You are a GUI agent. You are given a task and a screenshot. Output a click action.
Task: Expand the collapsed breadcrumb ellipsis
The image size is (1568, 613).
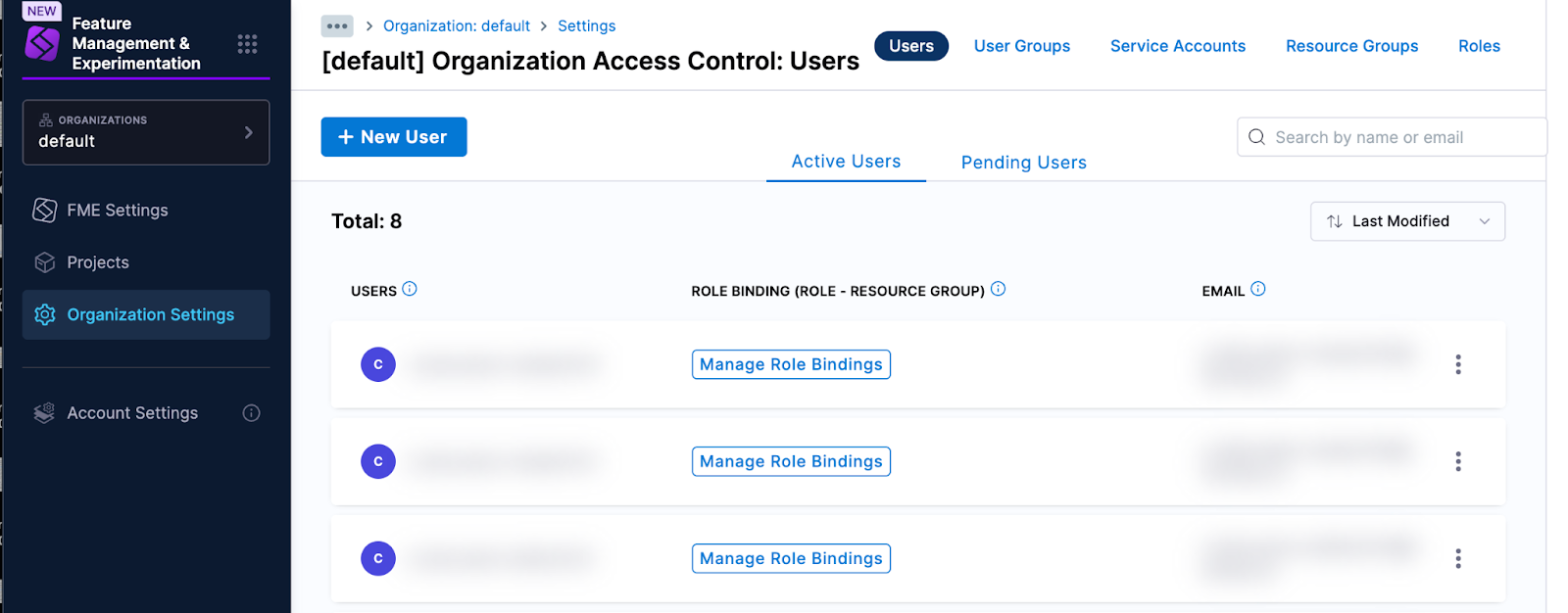coord(337,26)
